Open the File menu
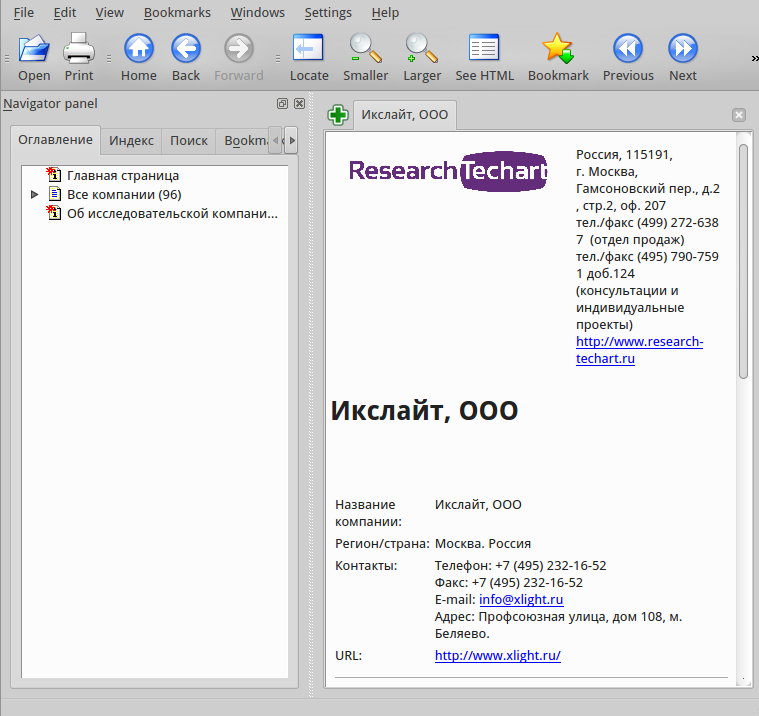 click(x=24, y=13)
